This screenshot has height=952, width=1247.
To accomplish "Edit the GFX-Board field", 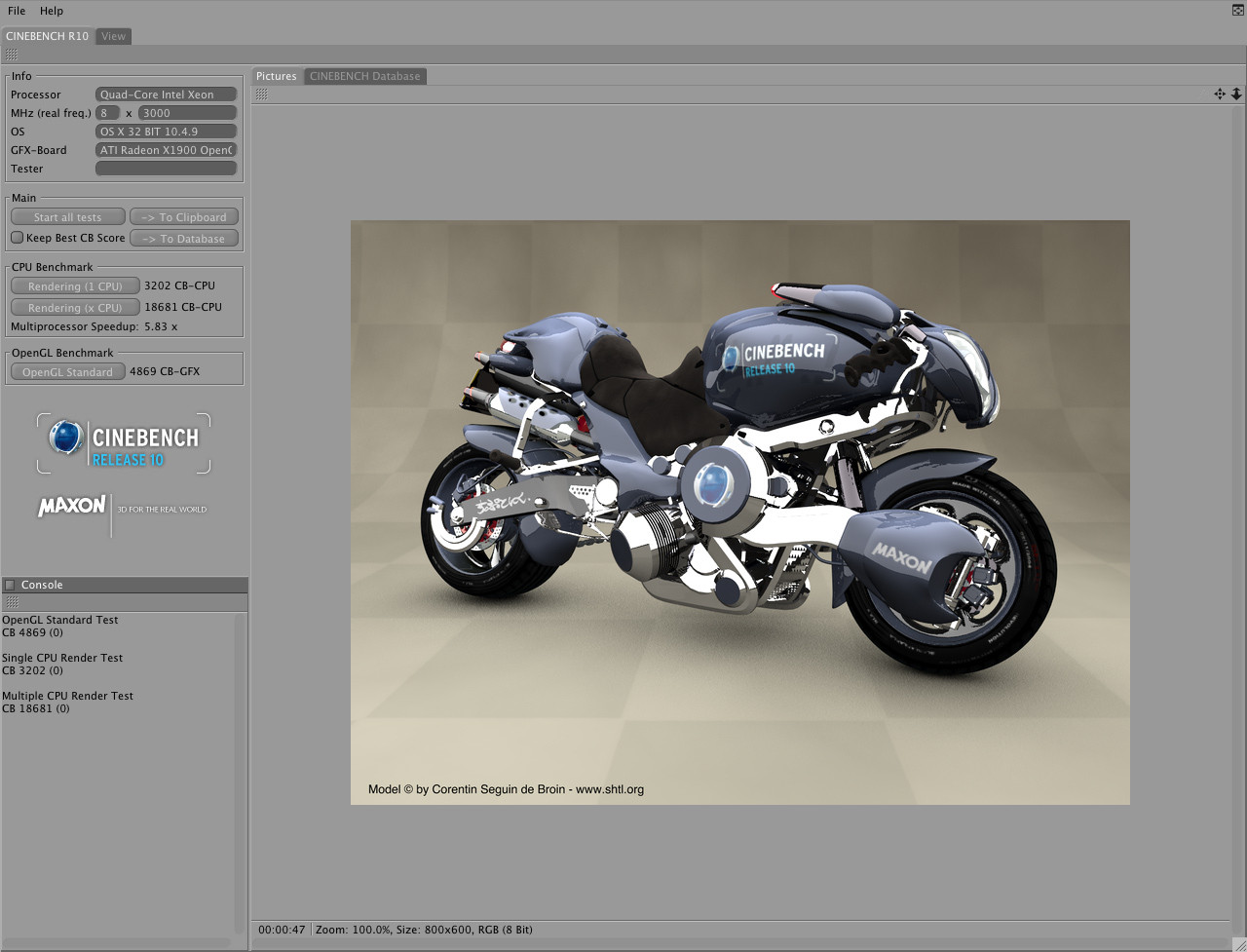I will point(167,150).
